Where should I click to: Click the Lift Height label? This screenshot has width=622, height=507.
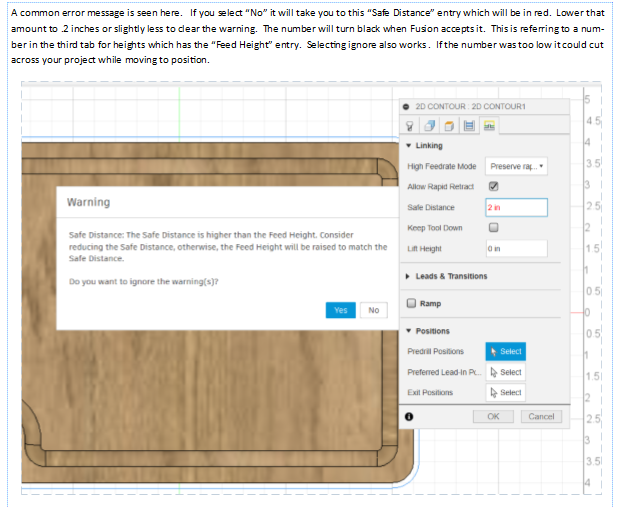[x=424, y=249]
